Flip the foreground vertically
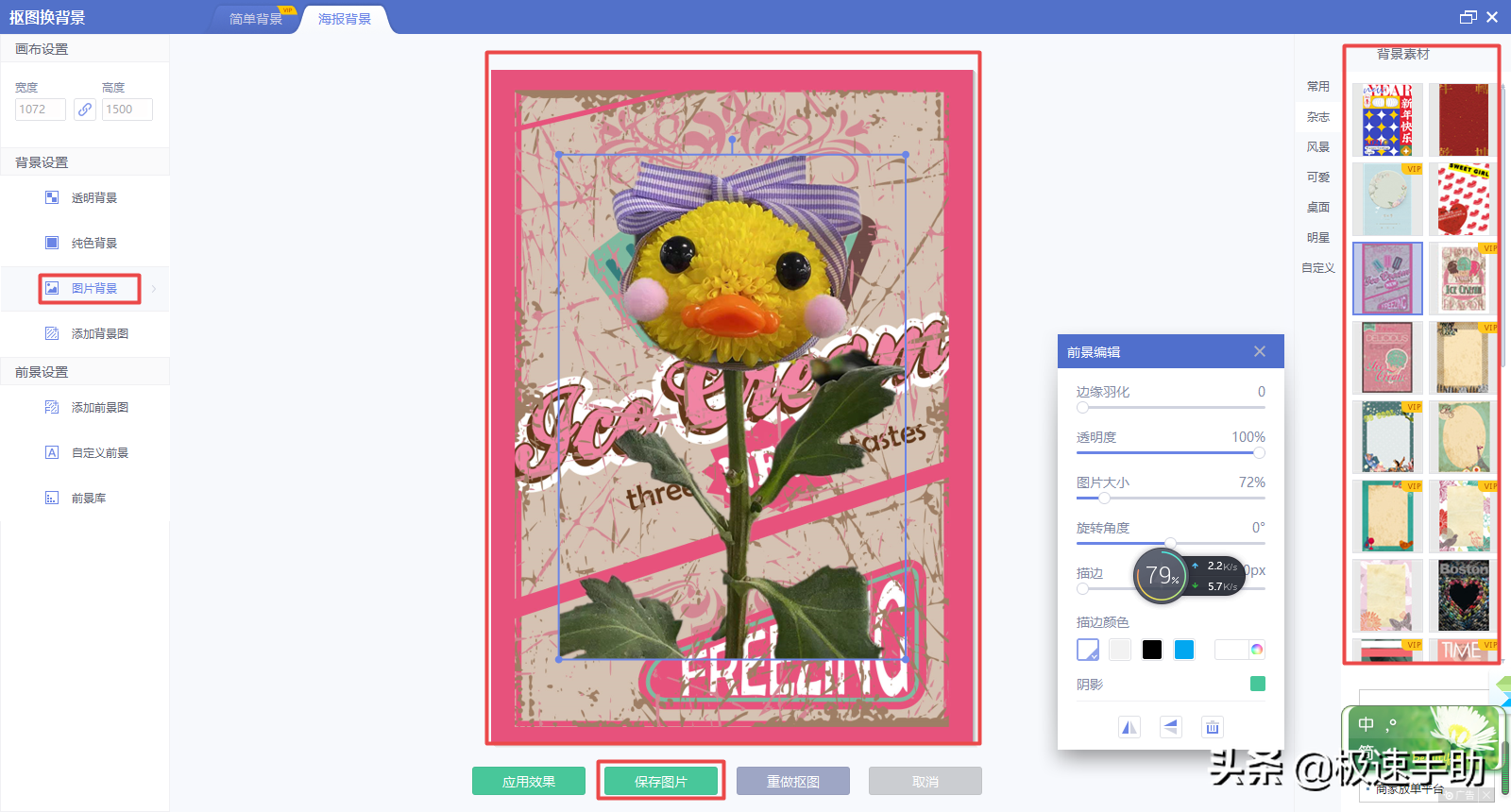 (x=1171, y=727)
